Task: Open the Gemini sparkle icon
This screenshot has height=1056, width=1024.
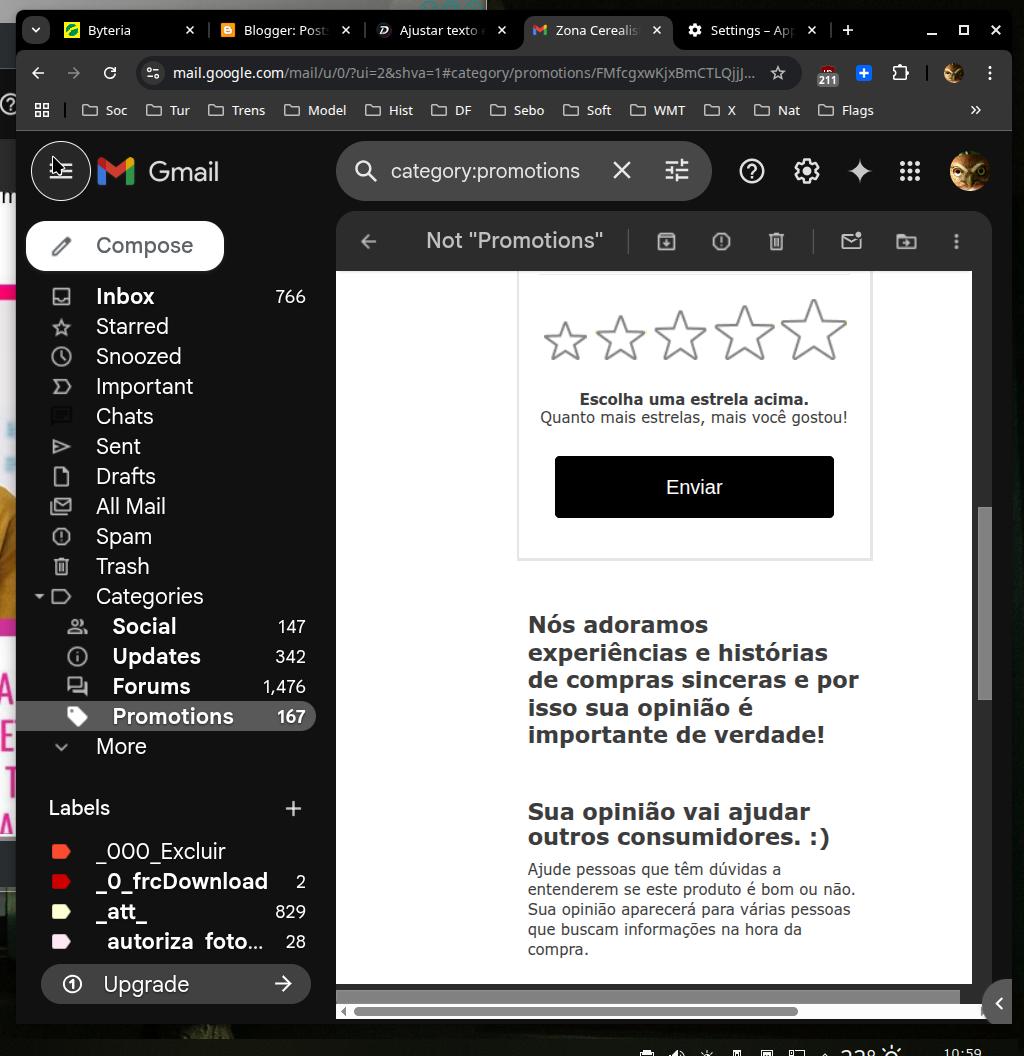Action: pos(860,171)
